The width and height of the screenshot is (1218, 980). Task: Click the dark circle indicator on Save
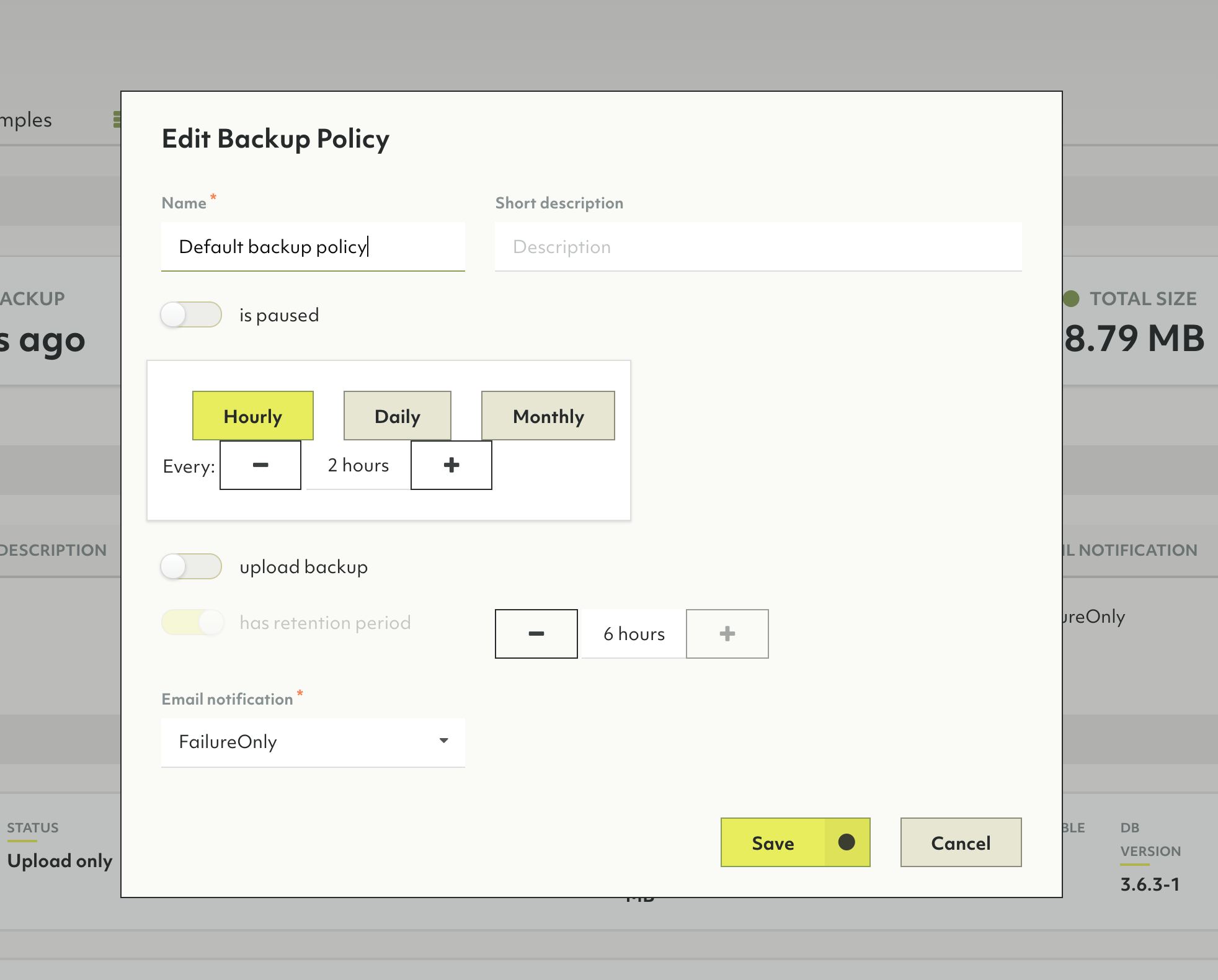[x=847, y=842]
